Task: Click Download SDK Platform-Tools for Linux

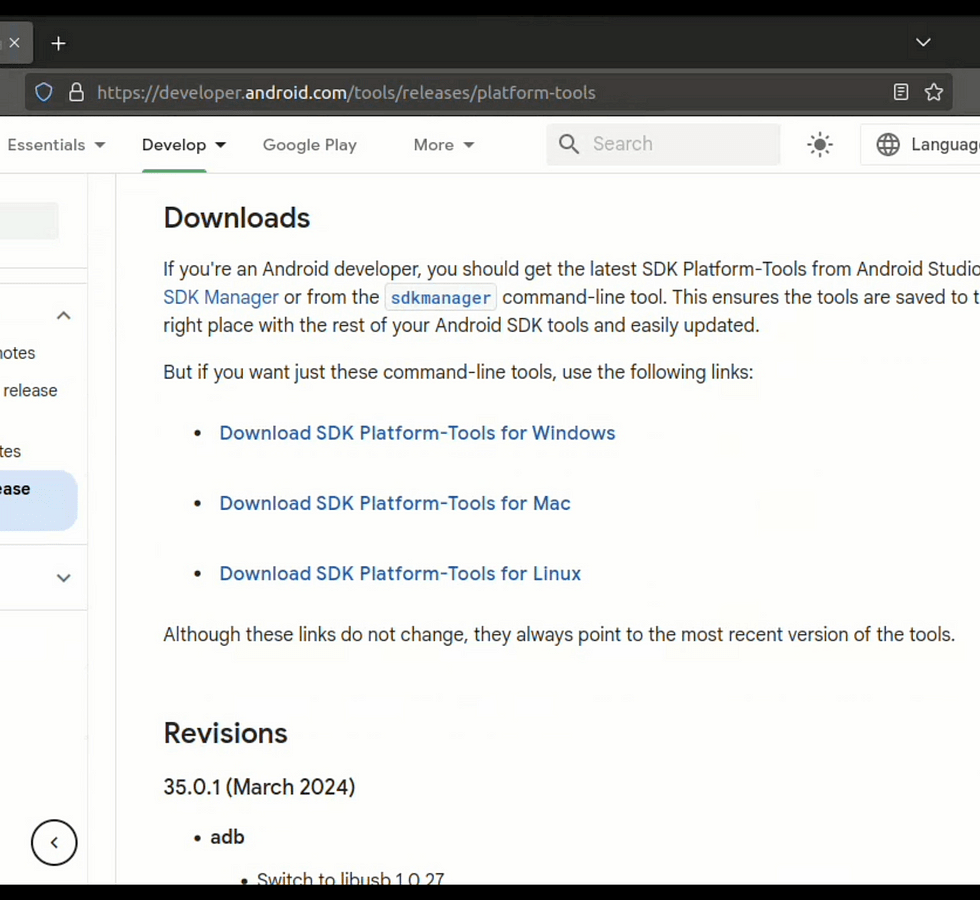Action: coord(400,574)
